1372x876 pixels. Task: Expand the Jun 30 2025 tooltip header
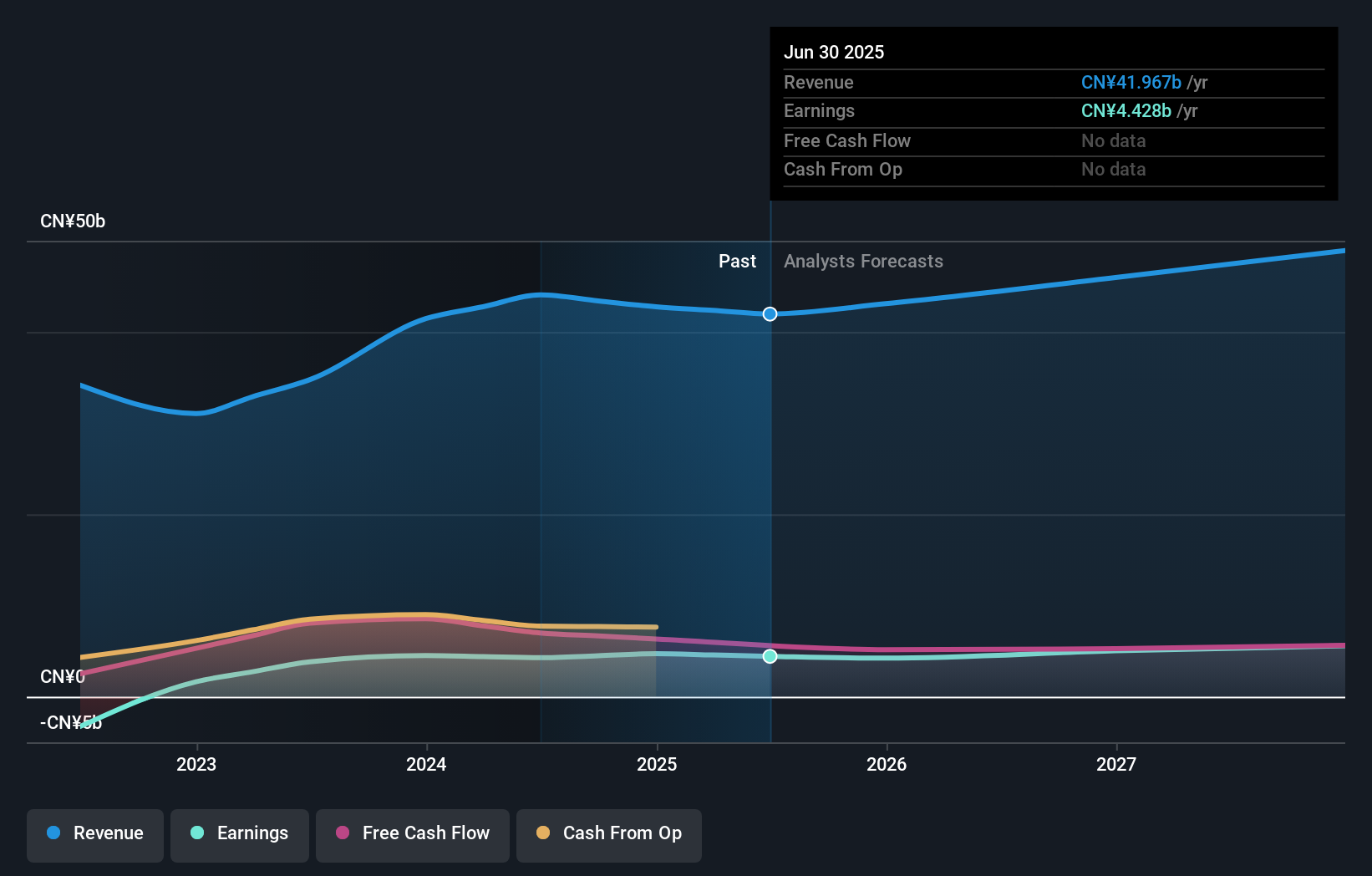834,52
